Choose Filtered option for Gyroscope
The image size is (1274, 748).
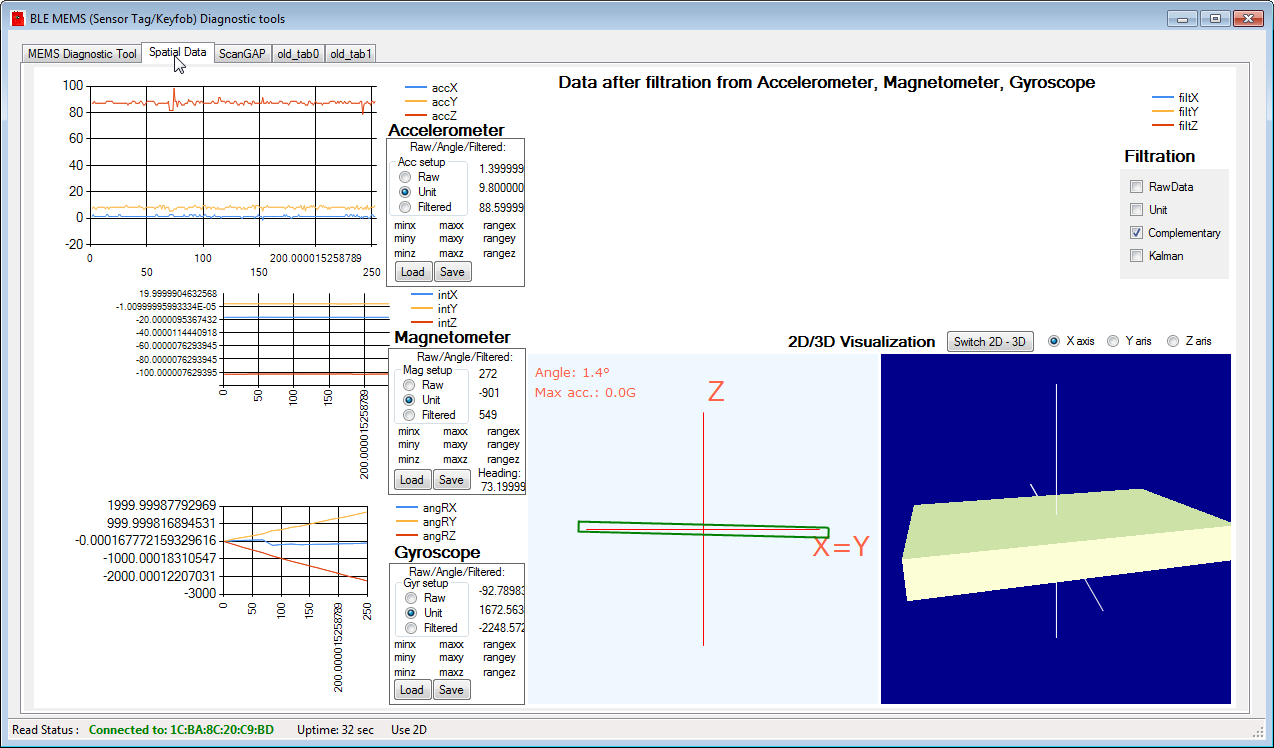click(x=409, y=628)
